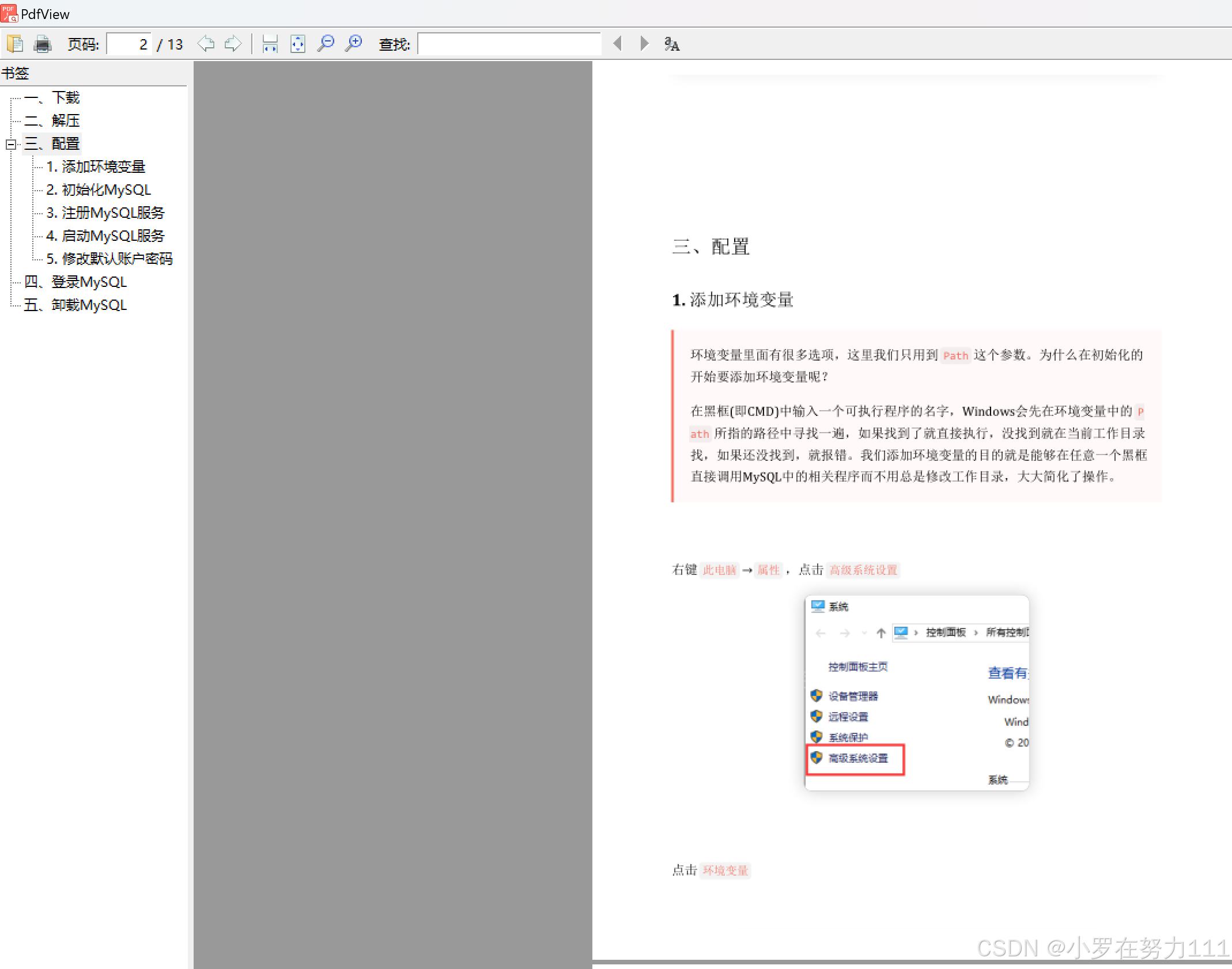Viewport: 1232px width, 969px height.
Task: Click the print icon
Action: point(43,44)
